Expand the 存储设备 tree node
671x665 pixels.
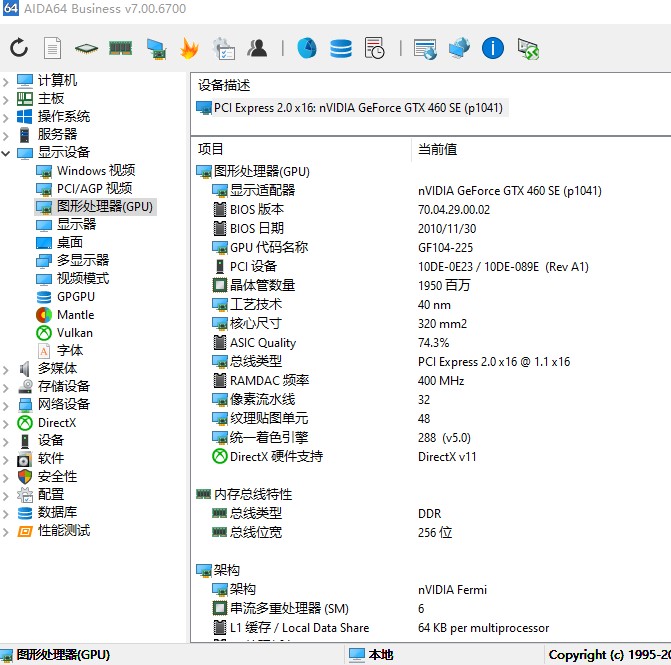tap(6, 387)
